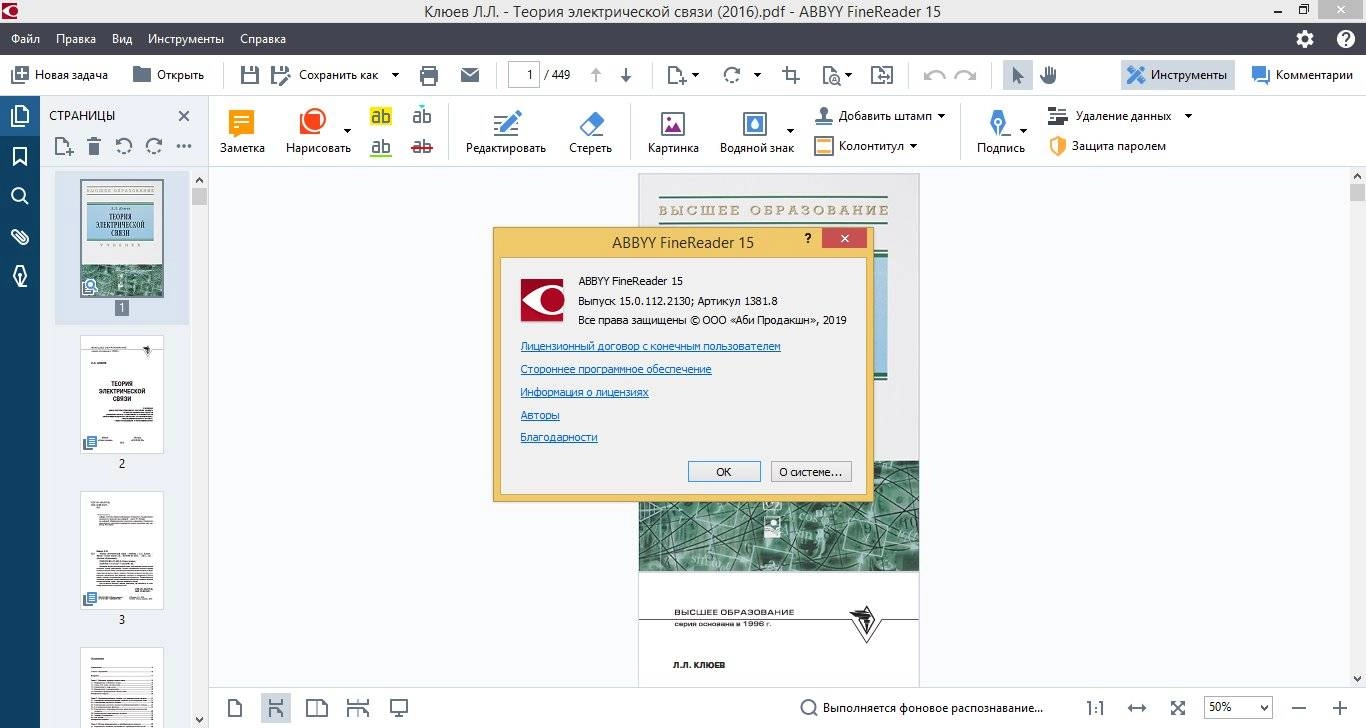Open the Правка menu
Image resolution: width=1366 pixels, height=728 pixels.
[x=76, y=39]
